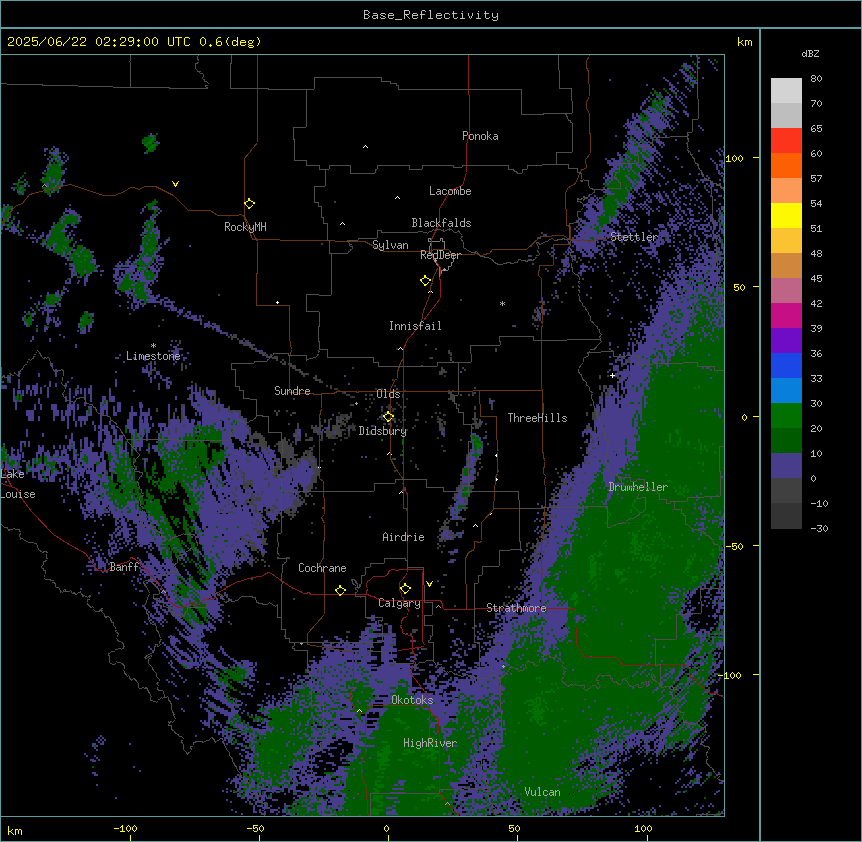Click the Okotoks label
Viewport: 862px width, 842px height.
412,700
